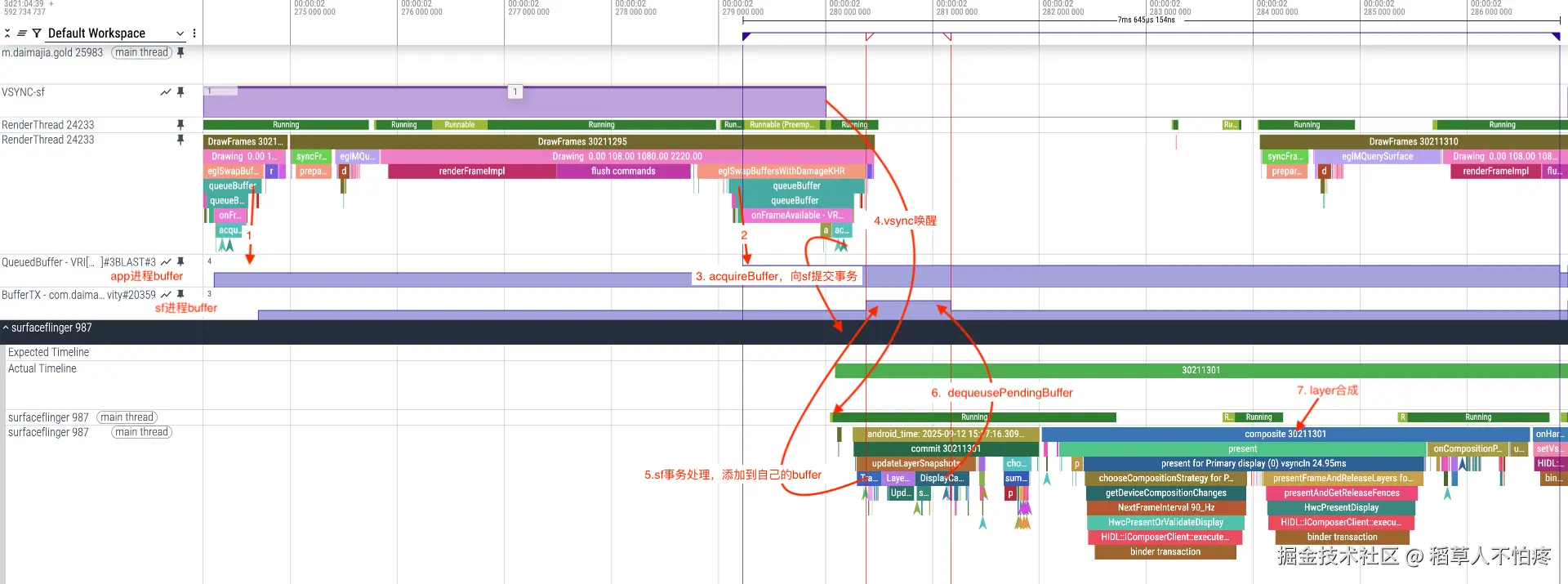Screen dimensions: 1568x584
Task: Select the DisplayCa... slice
Action: (941, 478)
